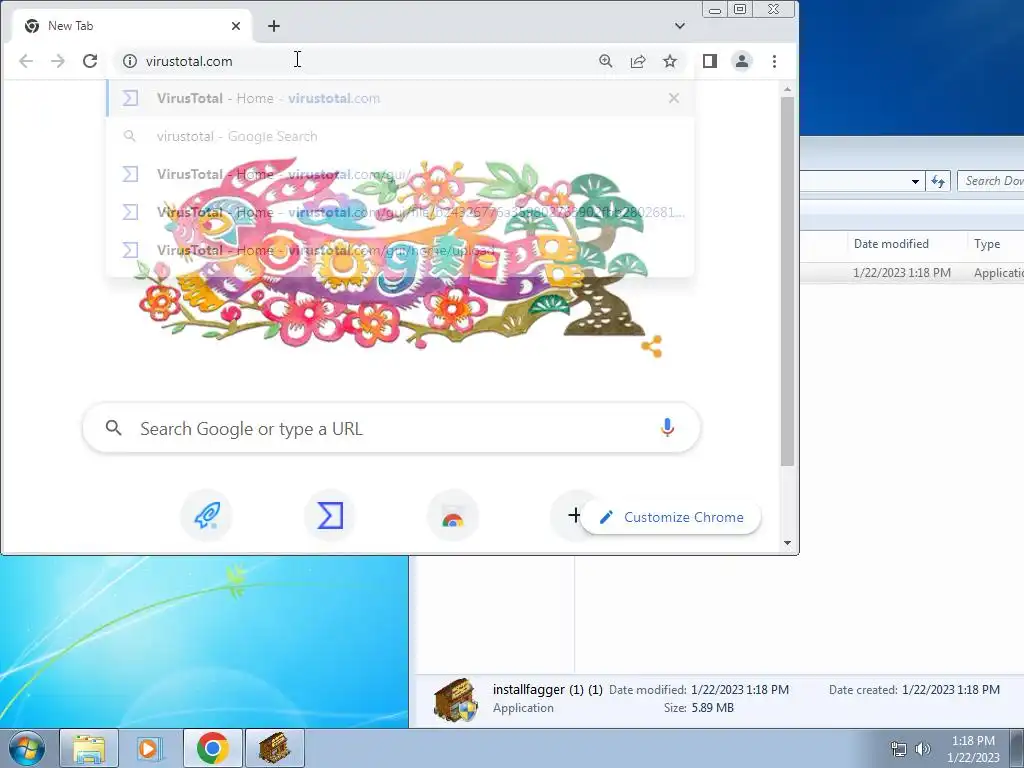Viewport: 1024px width, 768px height.
Task: Open the Windows Start menu
Action: coord(27,749)
